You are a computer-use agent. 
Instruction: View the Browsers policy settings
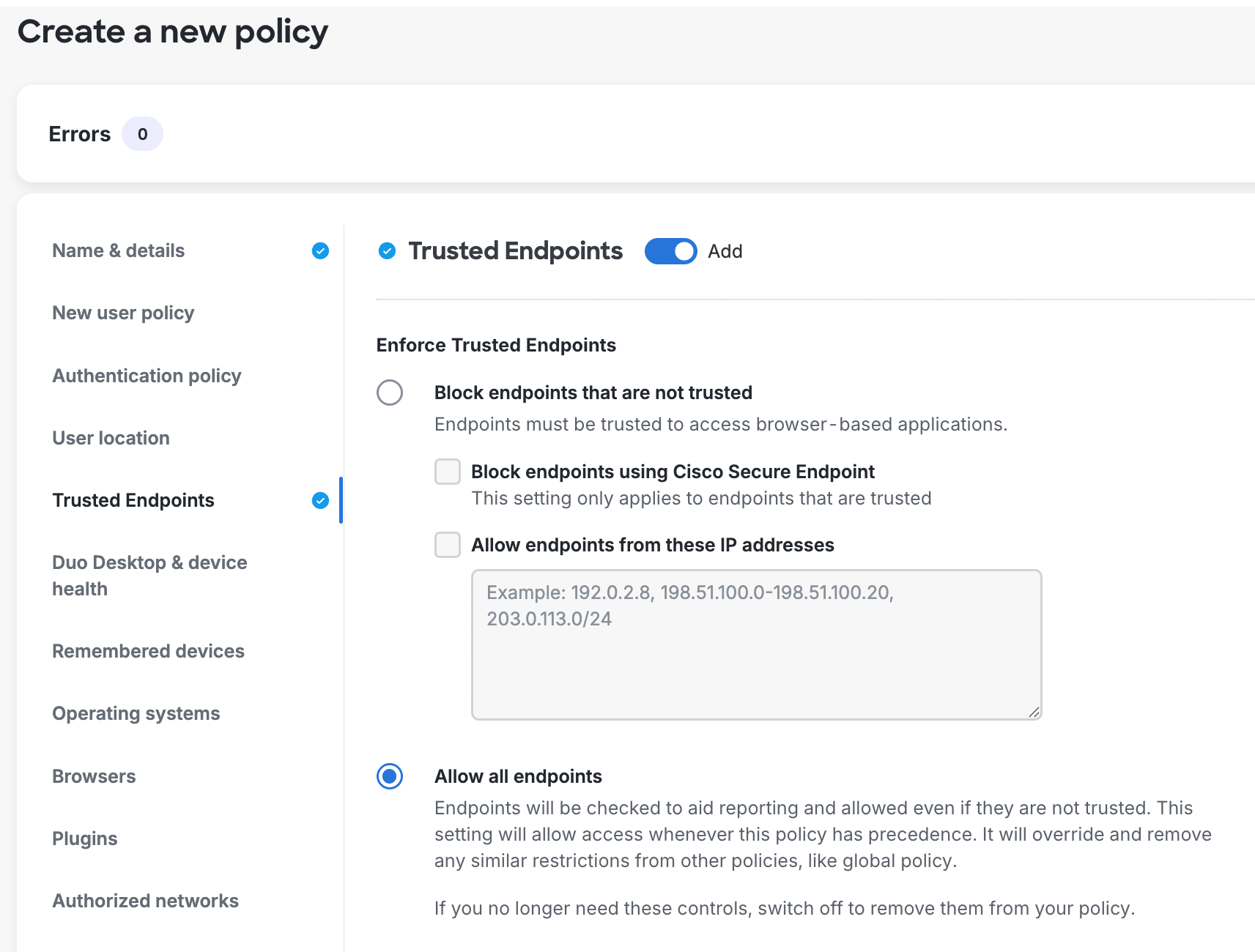pyautogui.click(x=94, y=776)
